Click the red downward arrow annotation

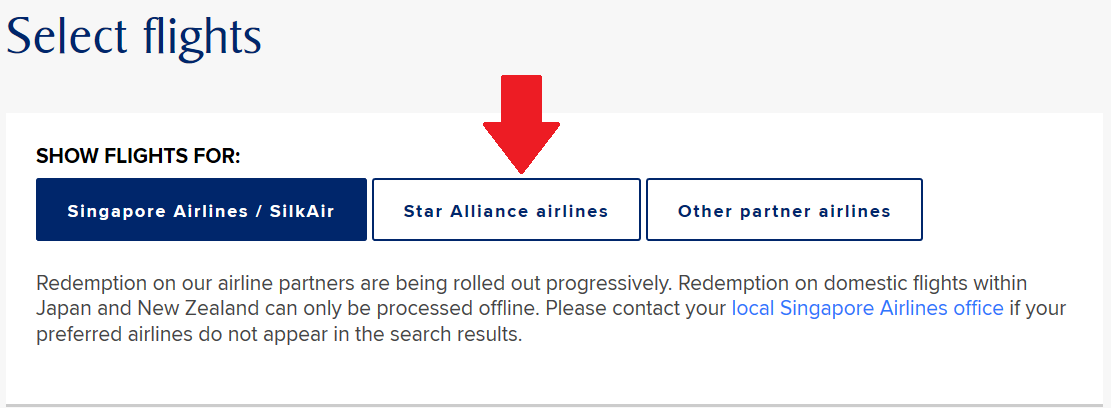tap(521, 123)
